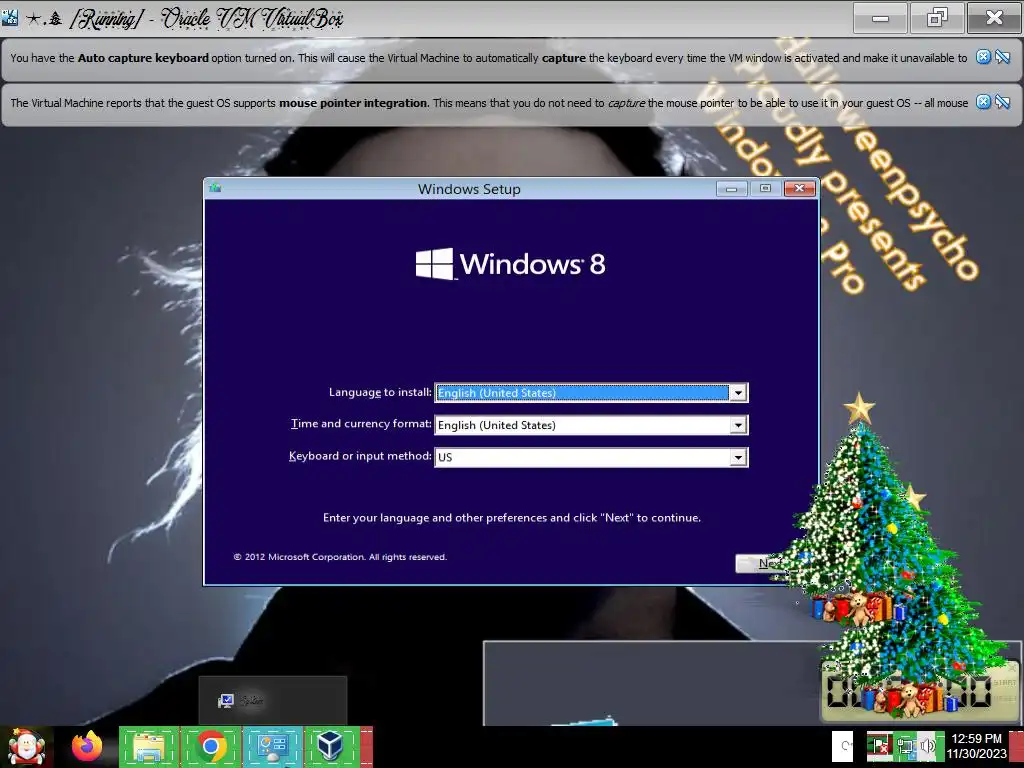The image size is (1024, 768).
Task: Open the volume speaker tray icon
Action: (x=928, y=746)
